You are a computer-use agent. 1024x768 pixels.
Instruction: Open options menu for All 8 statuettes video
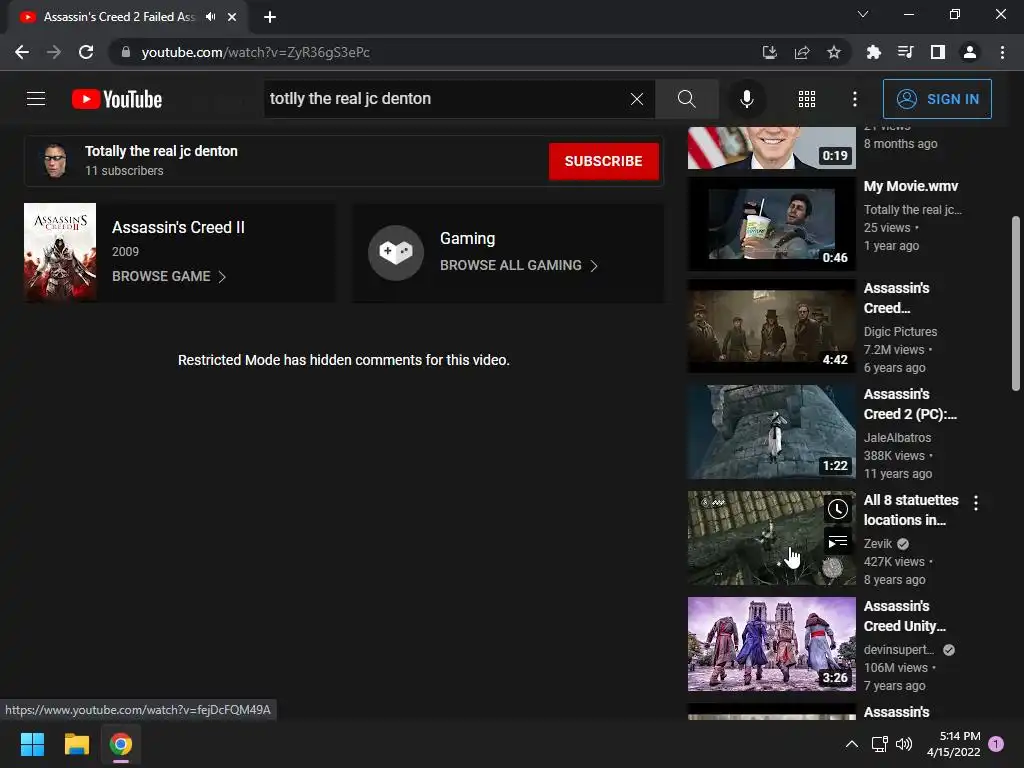click(x=976, y=502)
